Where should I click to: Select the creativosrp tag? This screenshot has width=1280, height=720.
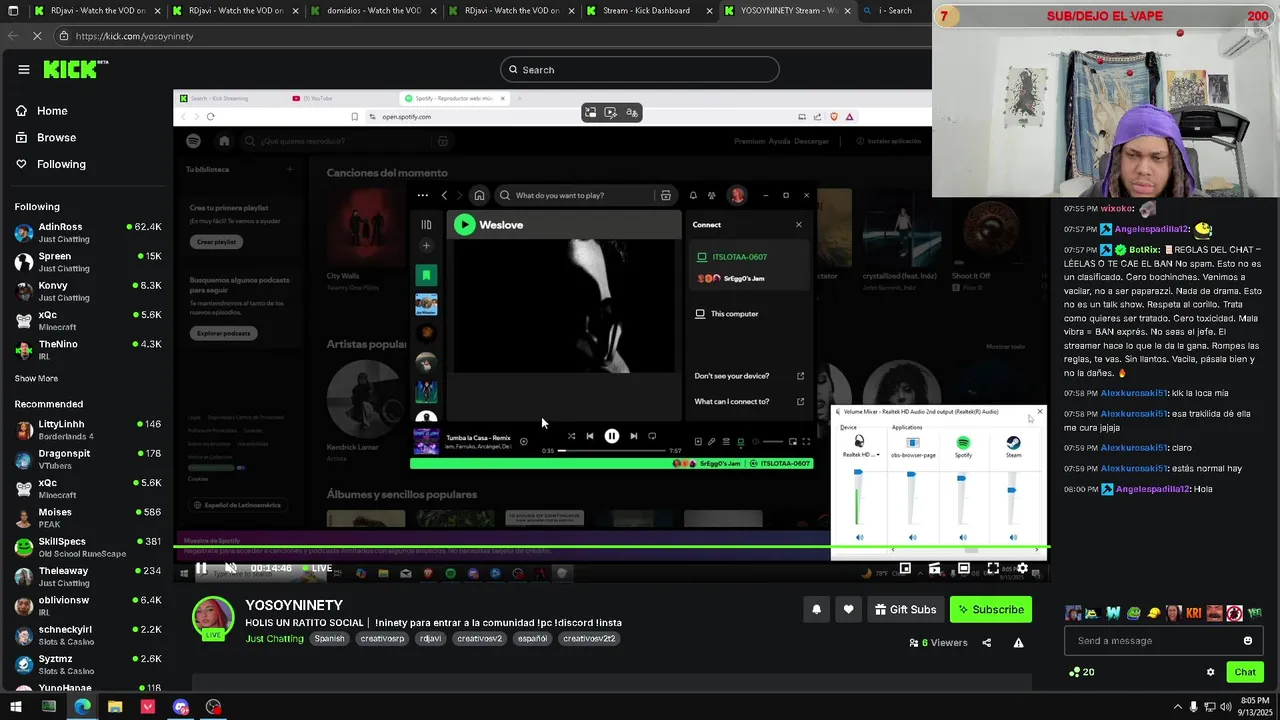click(x=382, y=638)
